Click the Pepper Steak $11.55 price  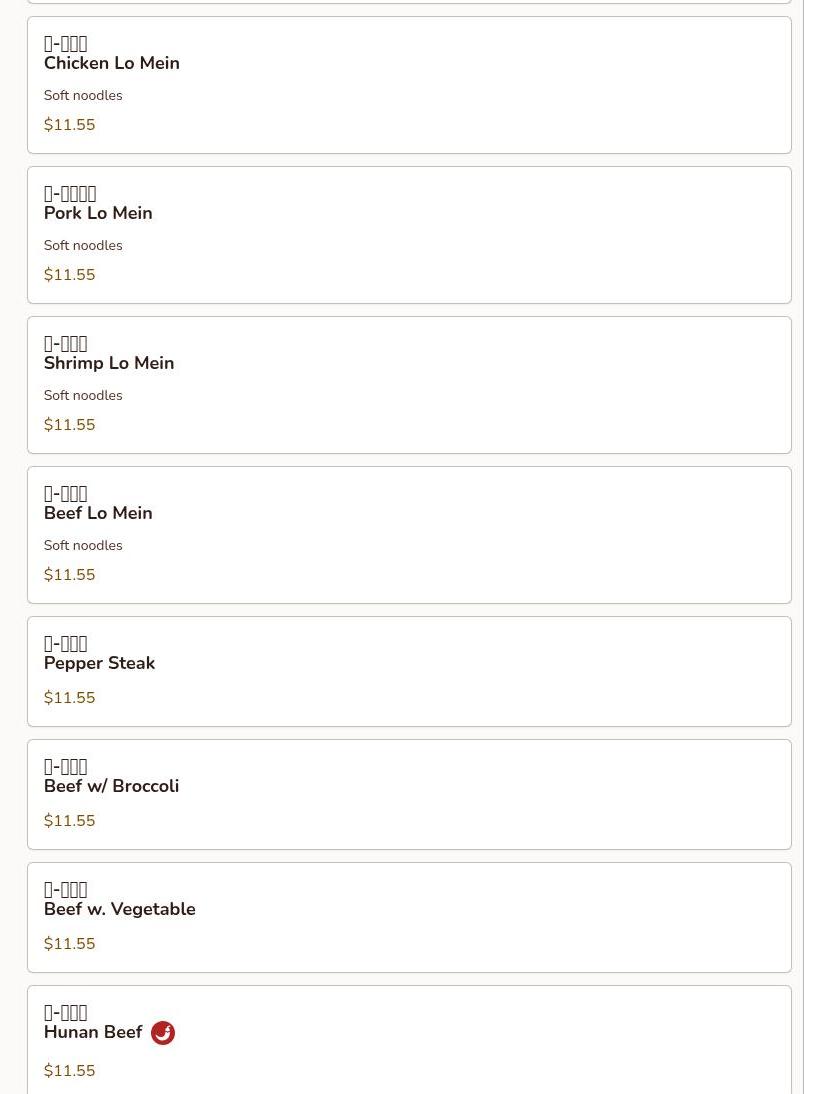(x=69, y=698)
